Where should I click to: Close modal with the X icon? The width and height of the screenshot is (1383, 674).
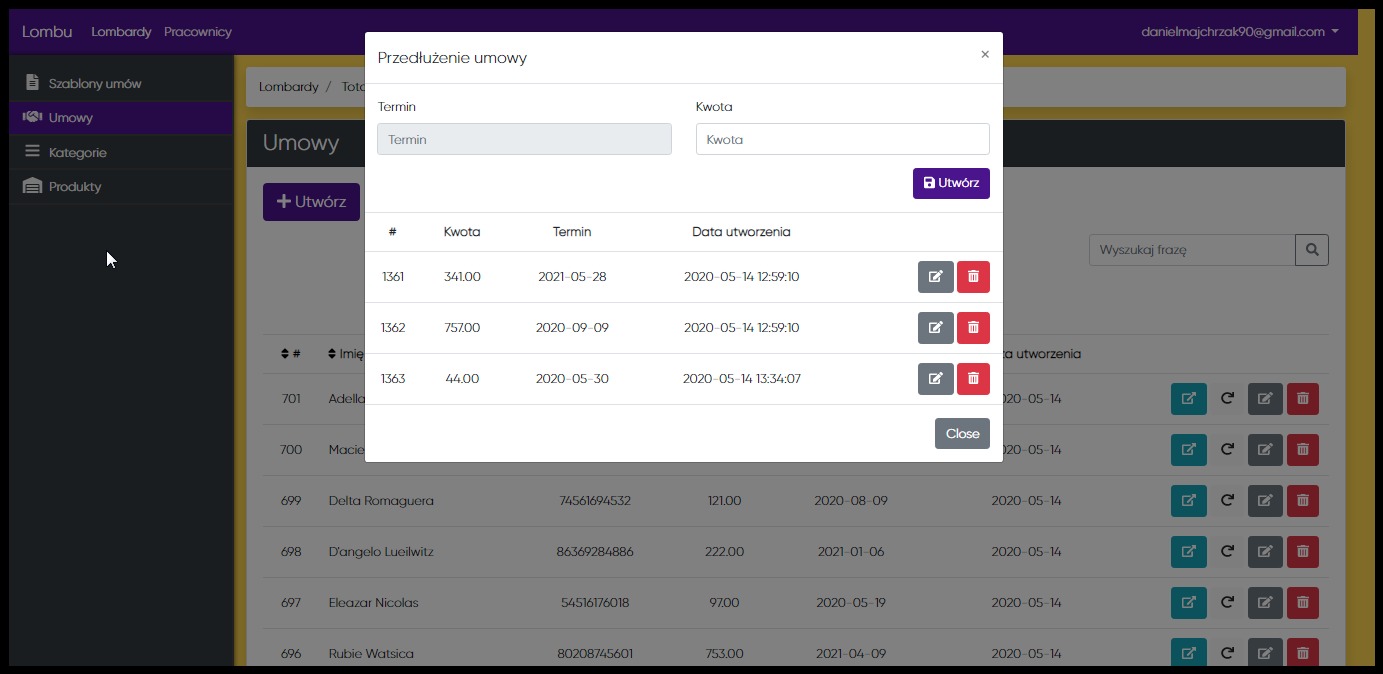pos(985,55)
